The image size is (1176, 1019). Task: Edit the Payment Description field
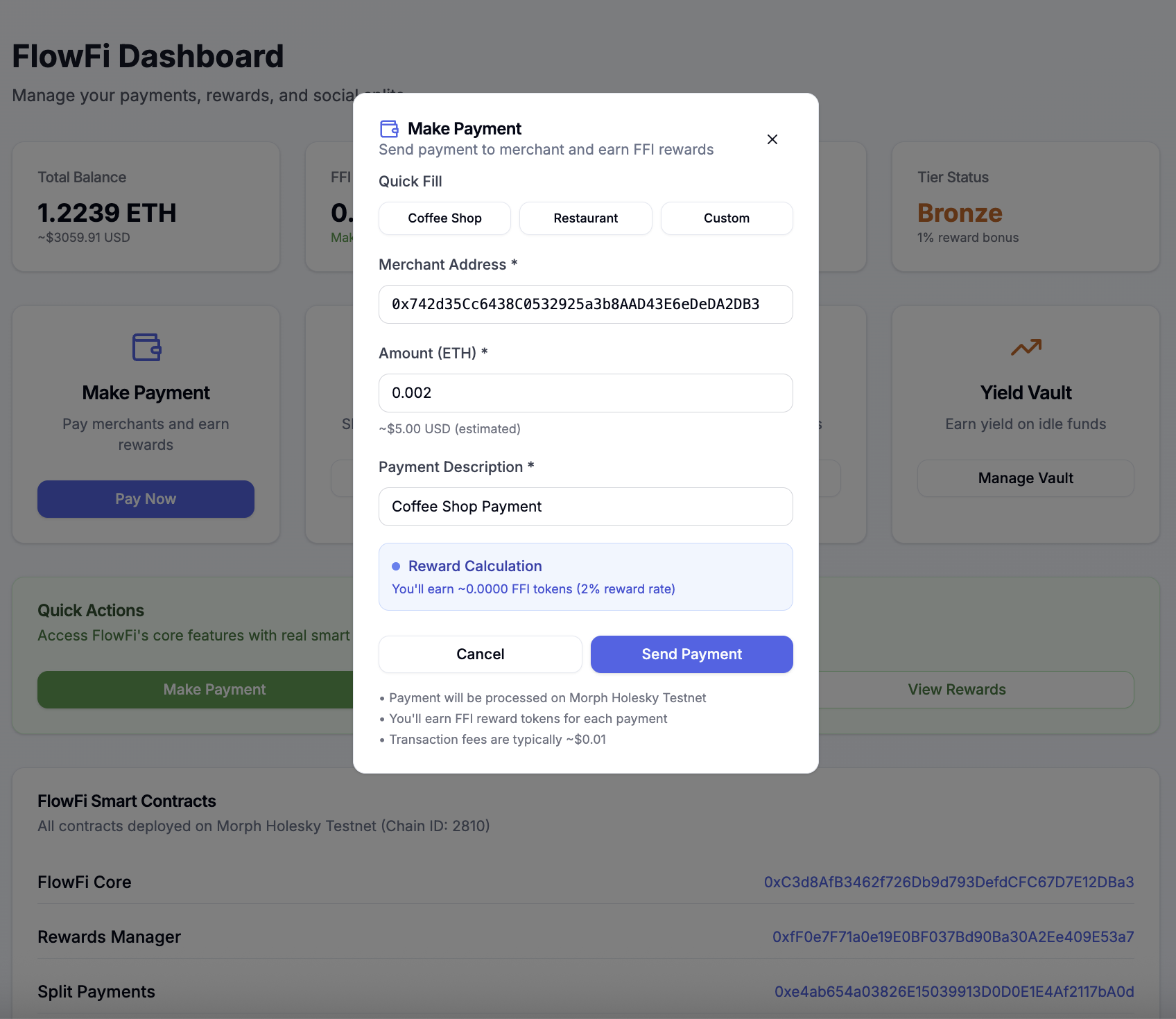[x=585, y=507]
